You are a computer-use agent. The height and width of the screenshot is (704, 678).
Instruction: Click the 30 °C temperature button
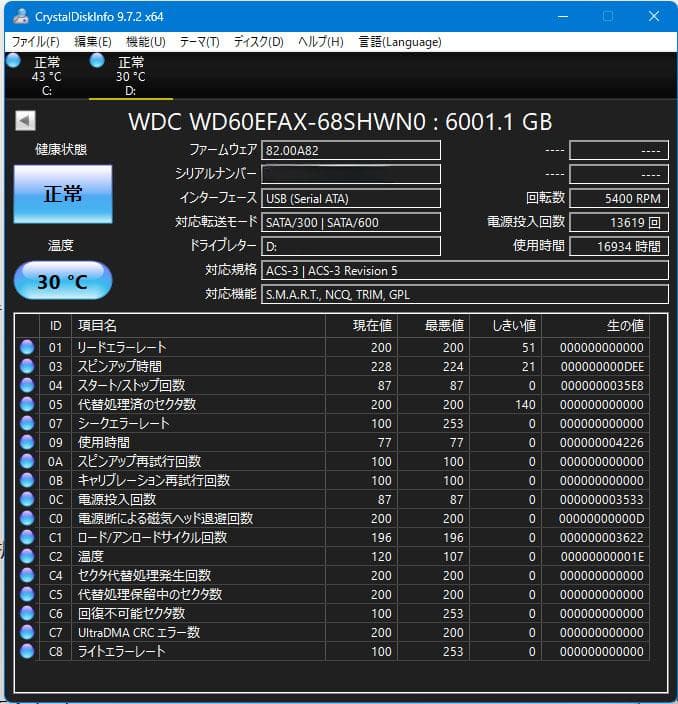[x=63, y=281]
